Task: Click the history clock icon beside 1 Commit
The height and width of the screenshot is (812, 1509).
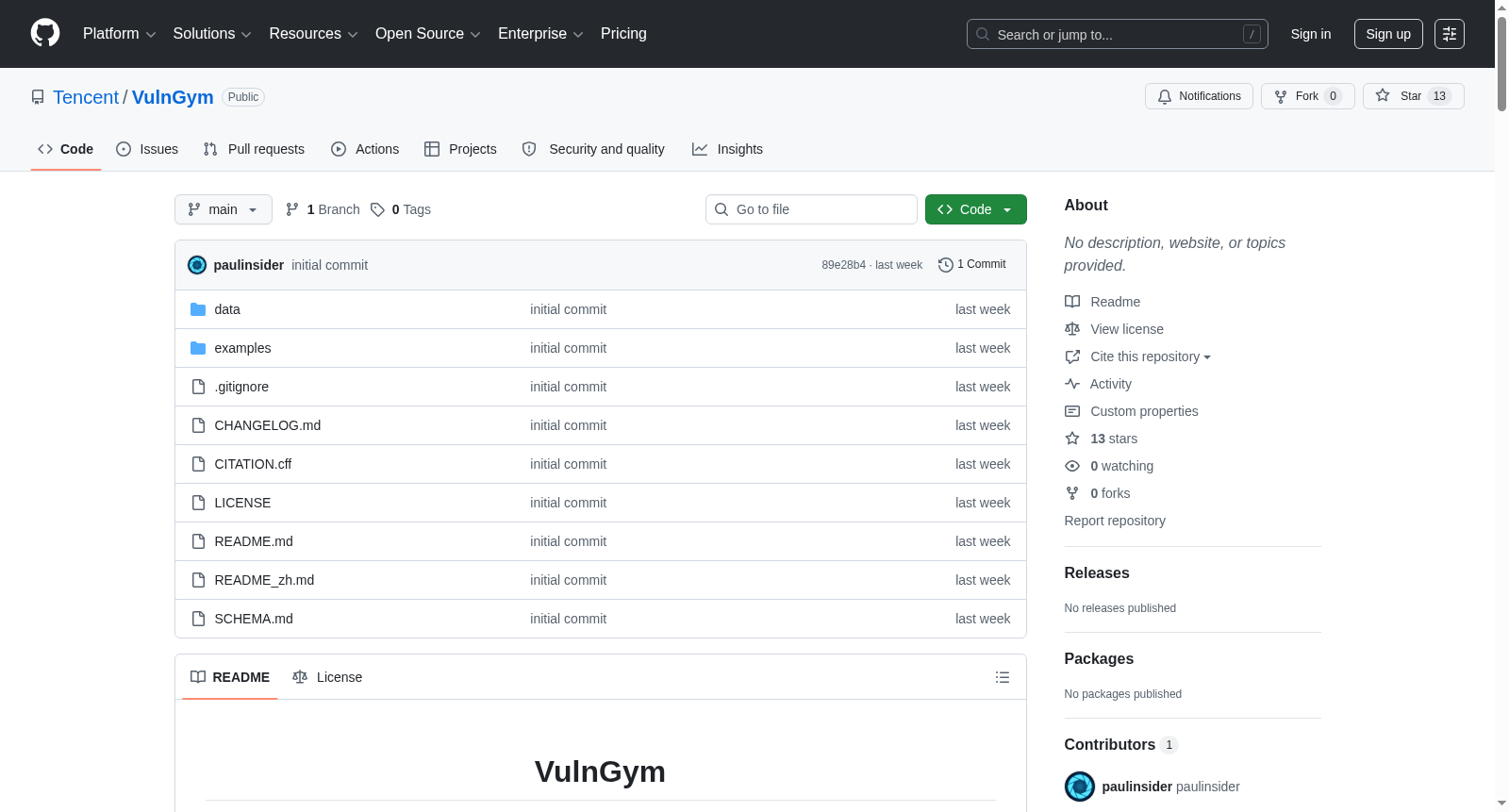Action: tap(946, 265)
